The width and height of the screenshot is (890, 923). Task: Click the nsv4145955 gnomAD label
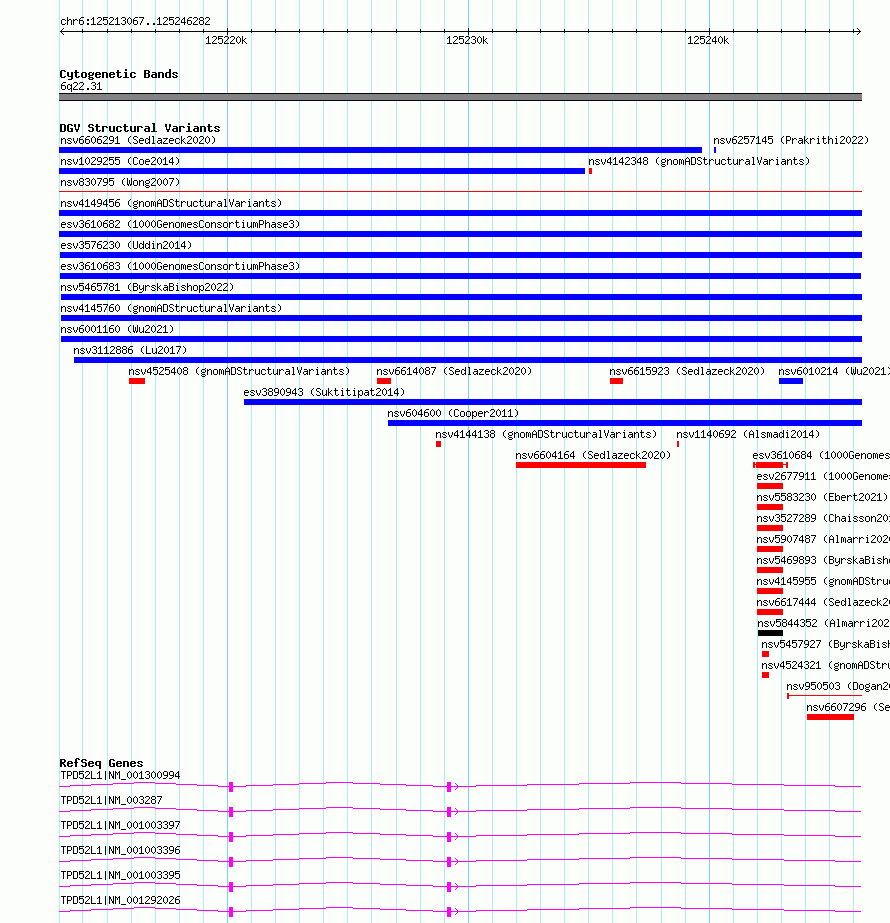[x=823, y=582]
